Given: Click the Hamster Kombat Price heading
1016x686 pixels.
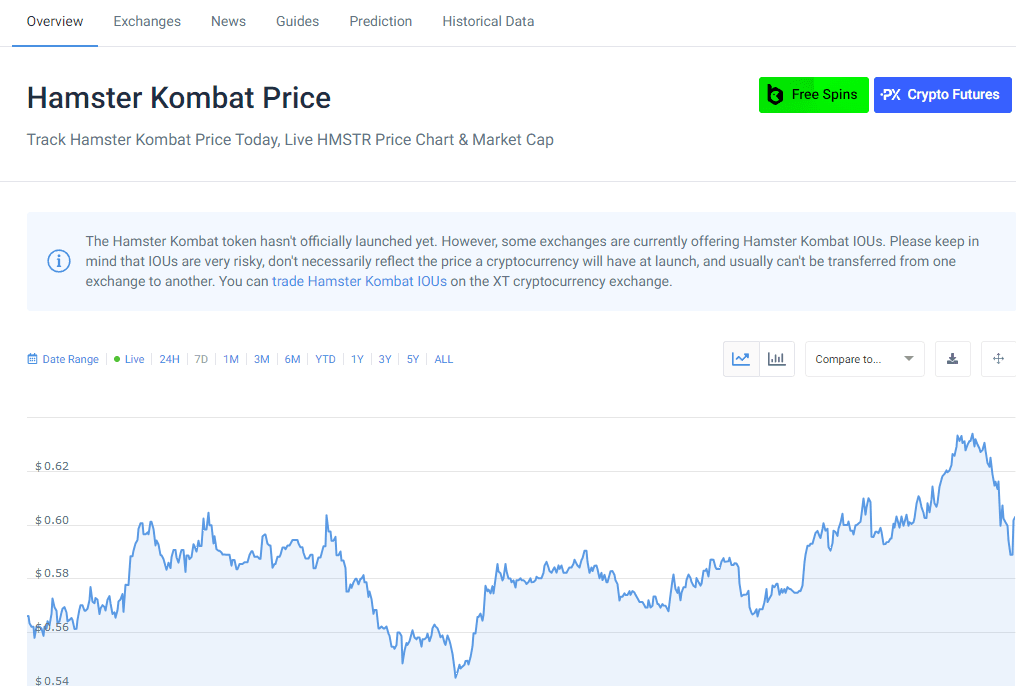Looking at the screenshot, I should (179, 98).
